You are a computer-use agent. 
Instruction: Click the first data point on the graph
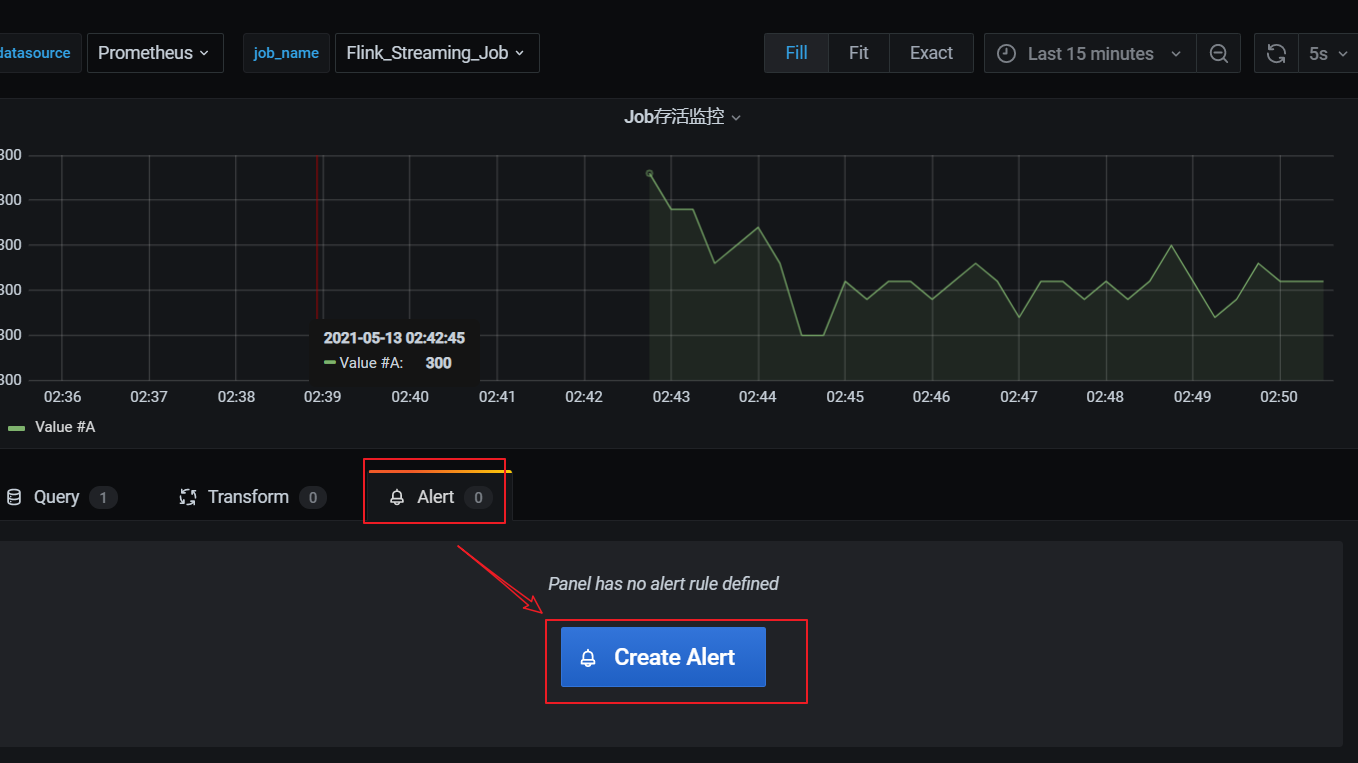(x=649, y=173)
